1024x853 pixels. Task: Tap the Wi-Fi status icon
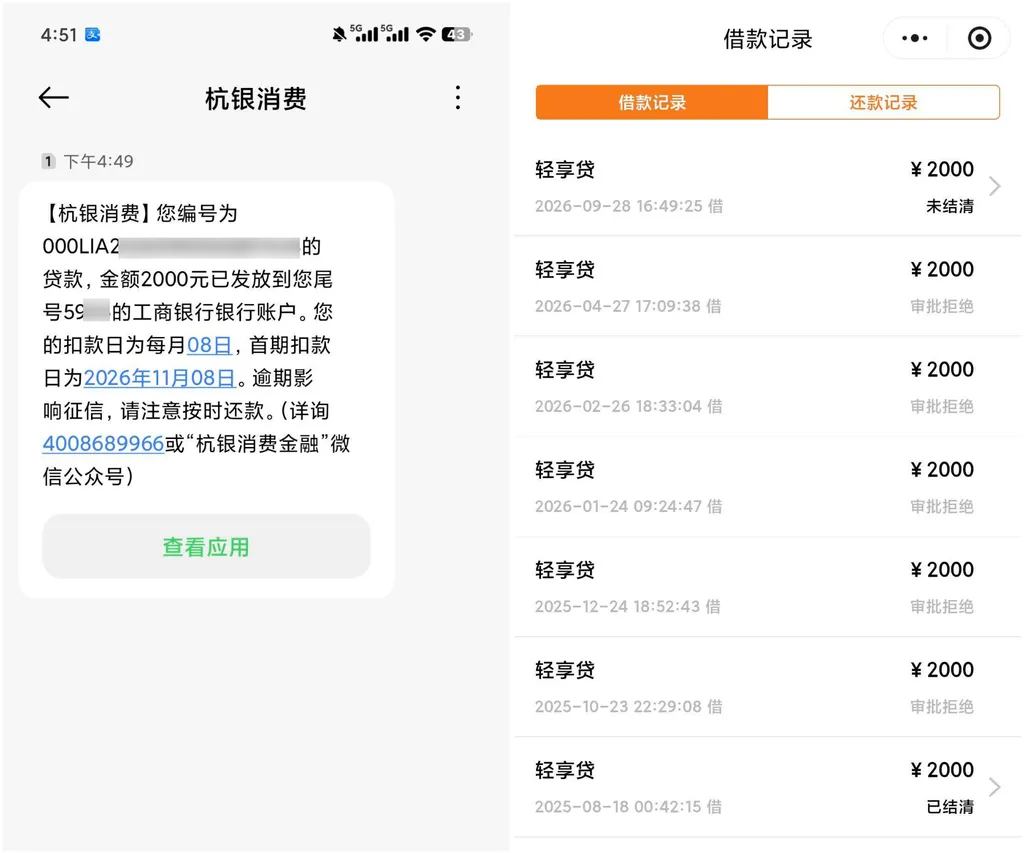coord(426,34)
